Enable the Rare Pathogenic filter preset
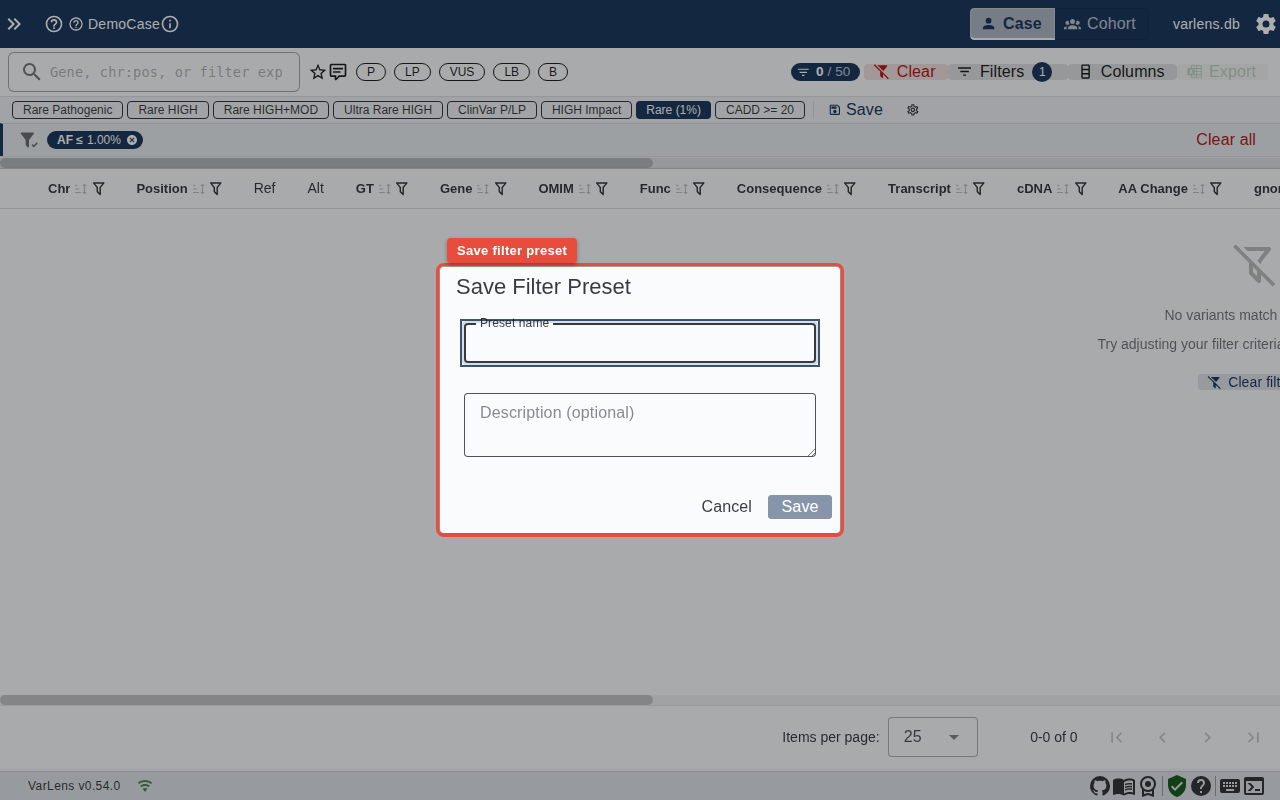The image size is (1280, 800). click(x=66, y=109)
